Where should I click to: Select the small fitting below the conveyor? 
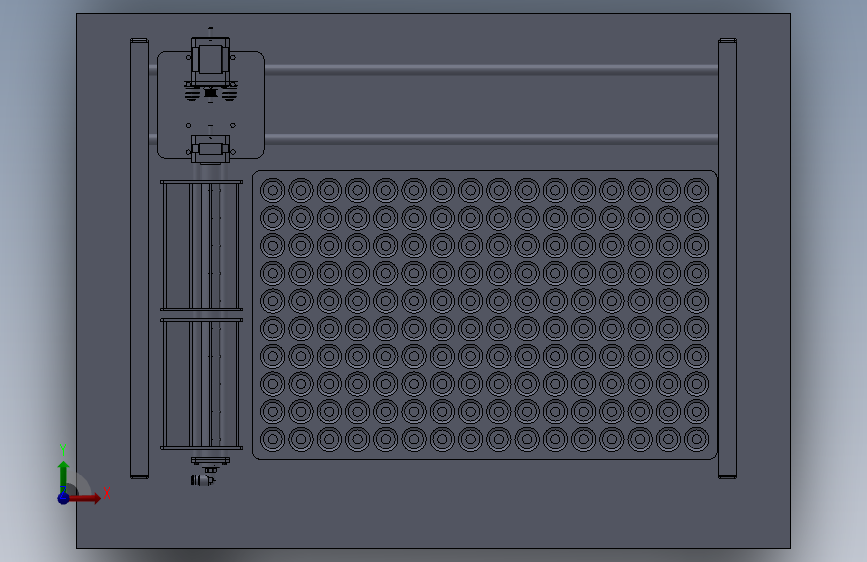pyautogui.click(x=203, y=480)
